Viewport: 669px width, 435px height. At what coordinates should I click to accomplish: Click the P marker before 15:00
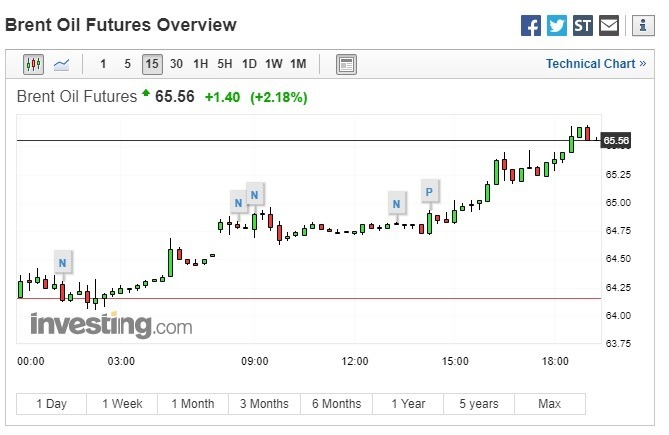click(x=429, y=192)
